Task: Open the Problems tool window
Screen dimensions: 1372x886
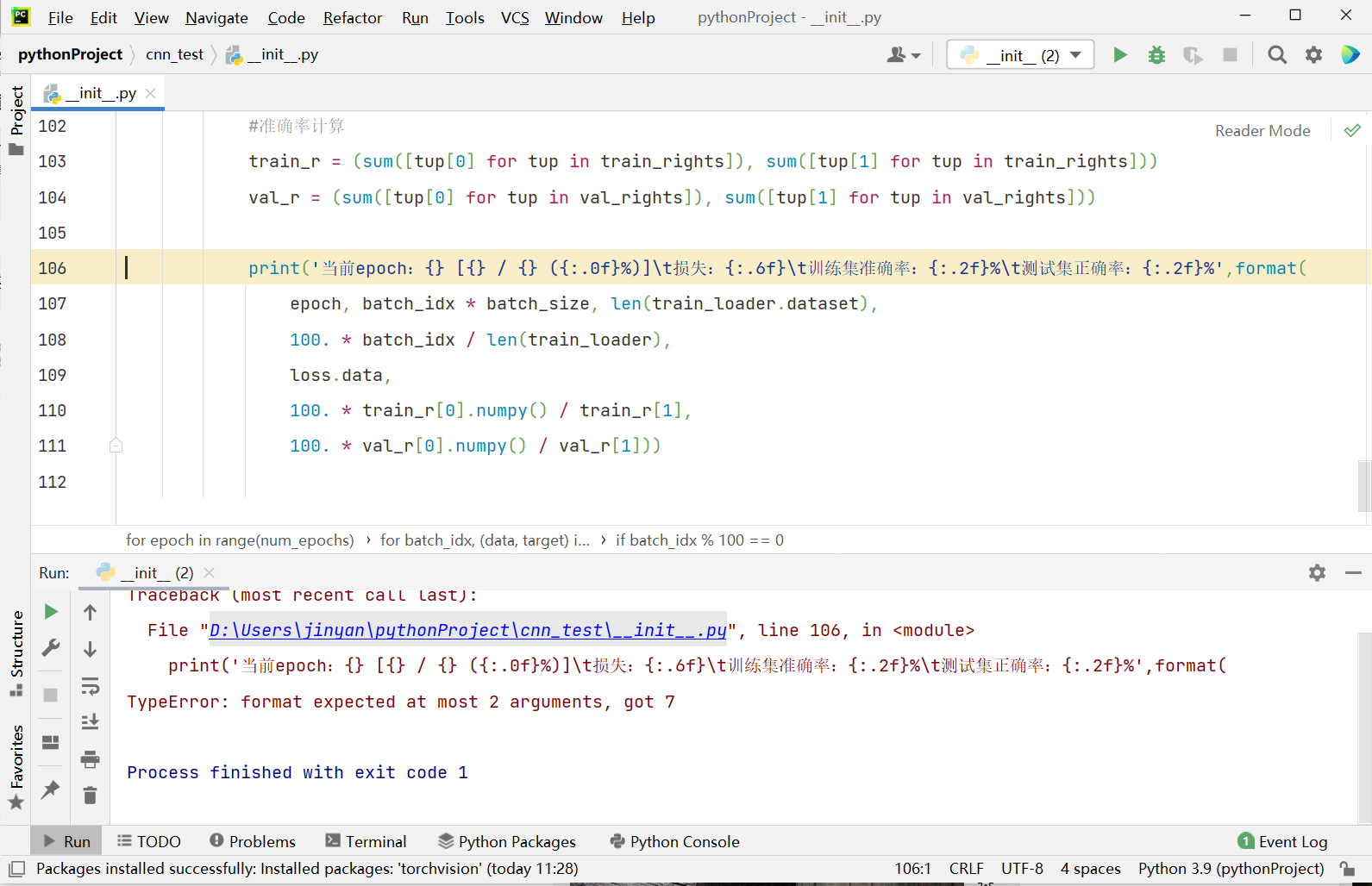Action: 253,841
